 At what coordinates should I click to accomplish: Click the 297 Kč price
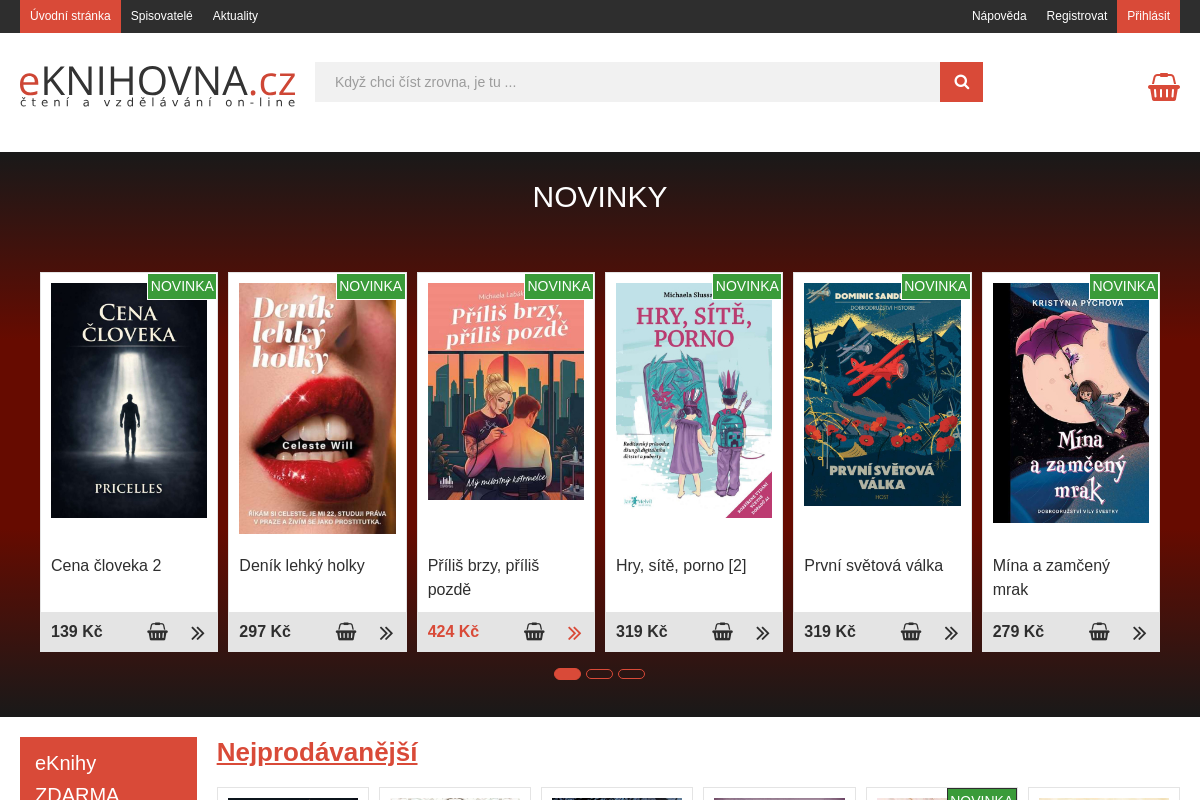click(x=265, y=632)
